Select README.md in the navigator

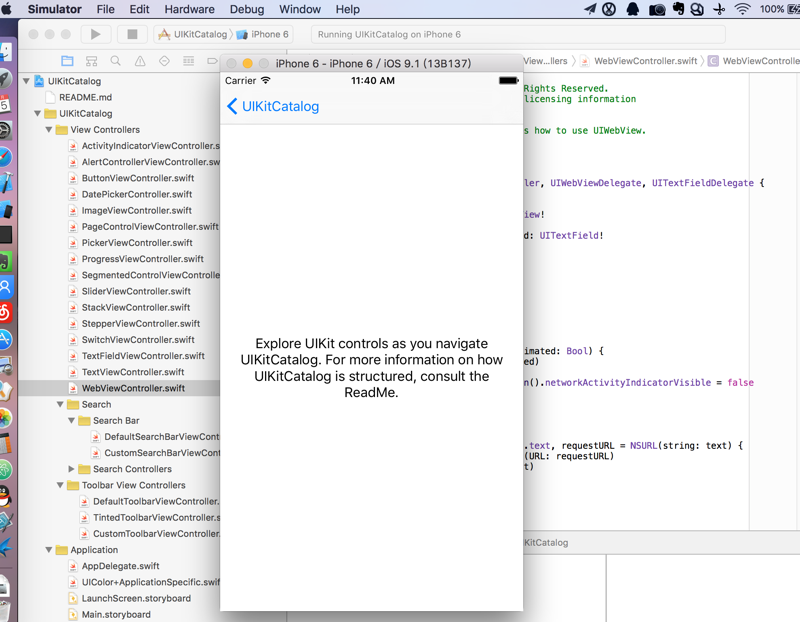[85, 97]
